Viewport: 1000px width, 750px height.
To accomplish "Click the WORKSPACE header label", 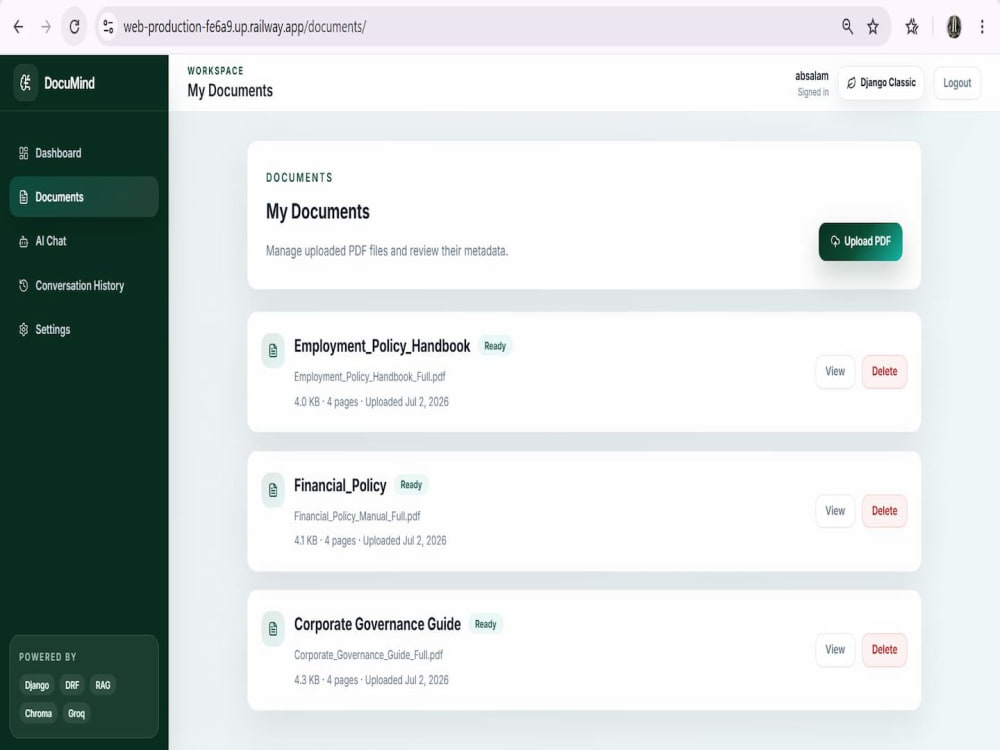I will coord(216,71).
